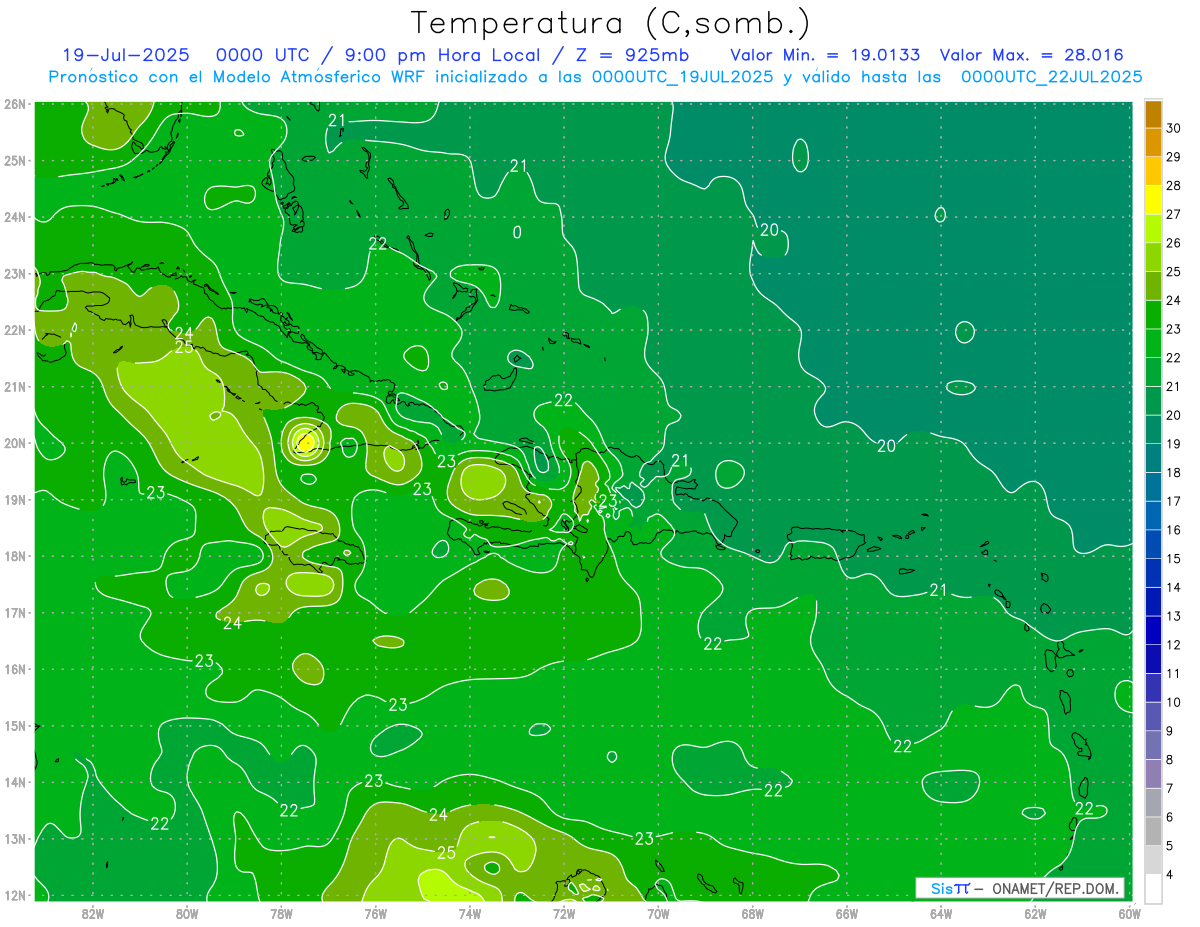
Task: Click the legend scale number "4"
Action: 1170,874
